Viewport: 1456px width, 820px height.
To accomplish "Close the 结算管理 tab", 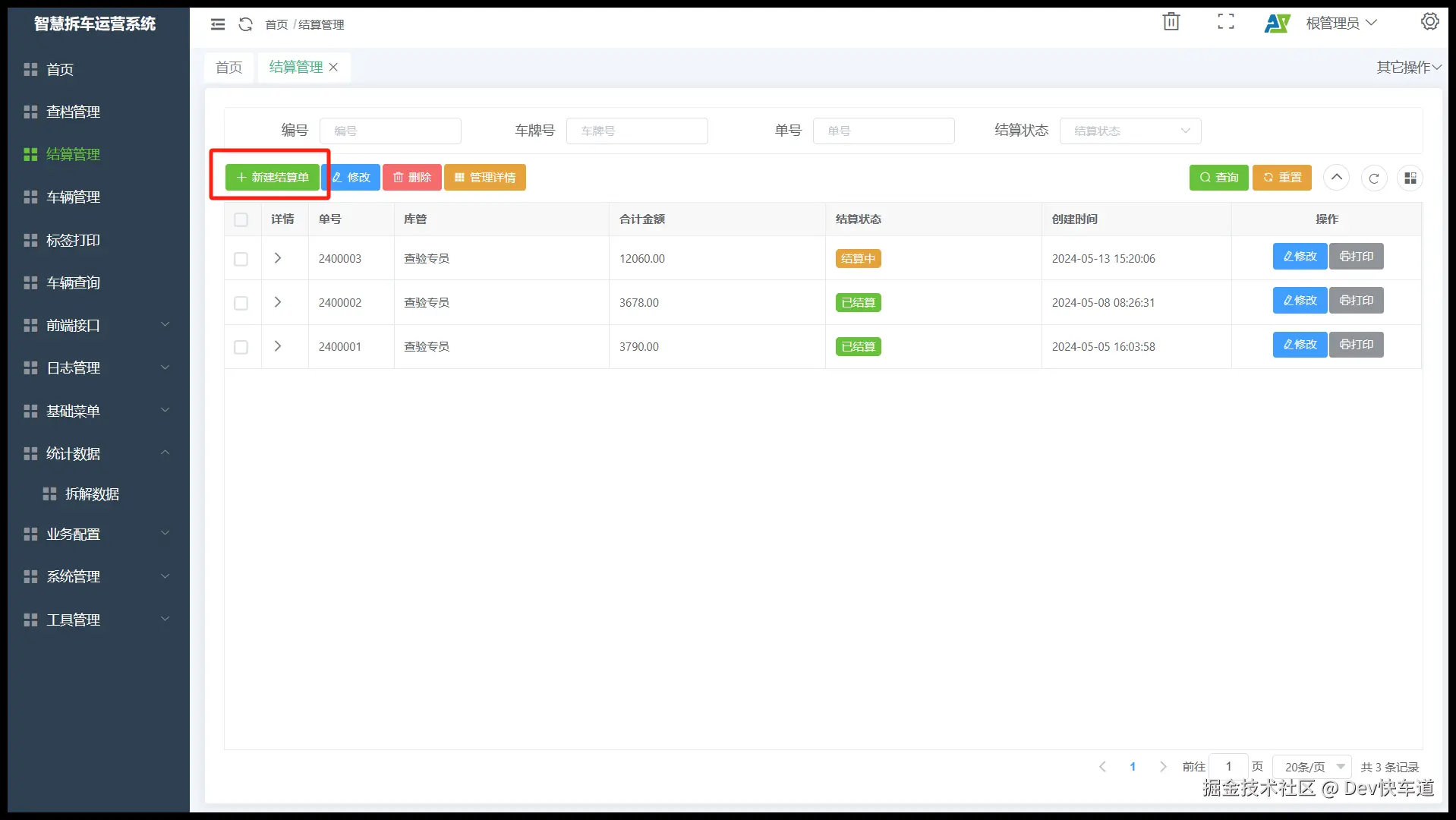I will click(x=333, y=68).
